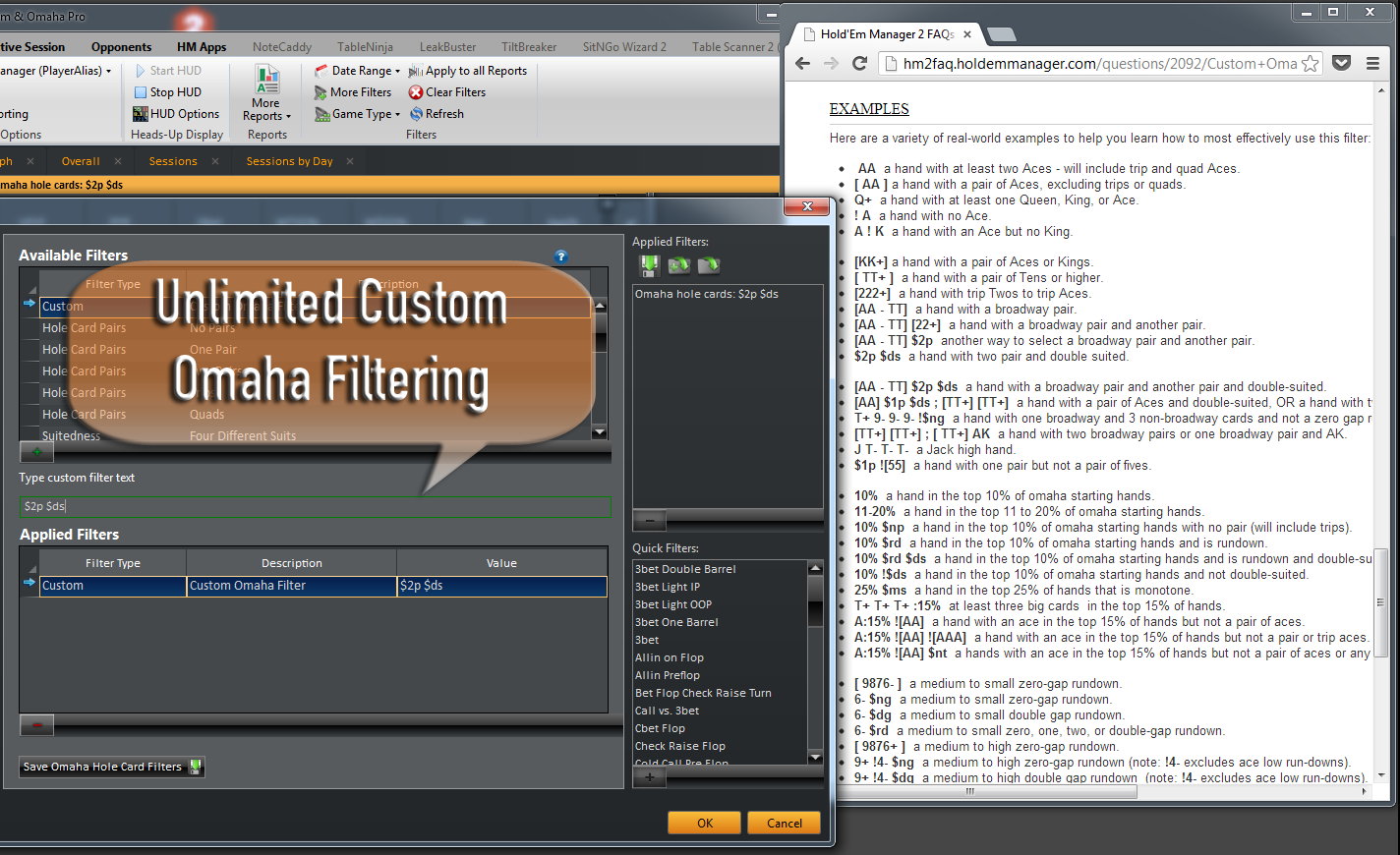Open the More Reports chart icon
1400x855 pixels.
[x=266, y=80]
